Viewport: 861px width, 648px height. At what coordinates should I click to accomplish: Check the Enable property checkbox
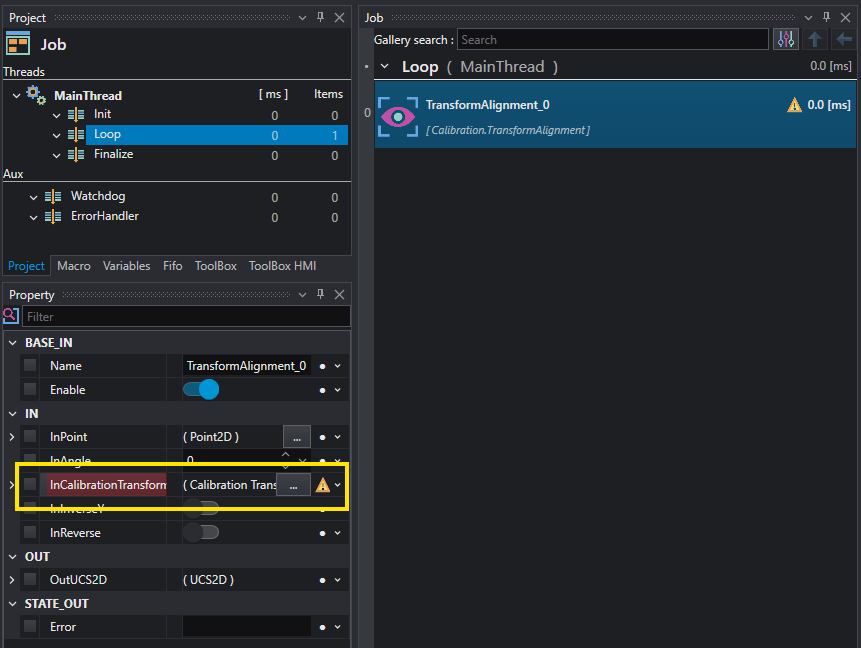coord(30,389)
